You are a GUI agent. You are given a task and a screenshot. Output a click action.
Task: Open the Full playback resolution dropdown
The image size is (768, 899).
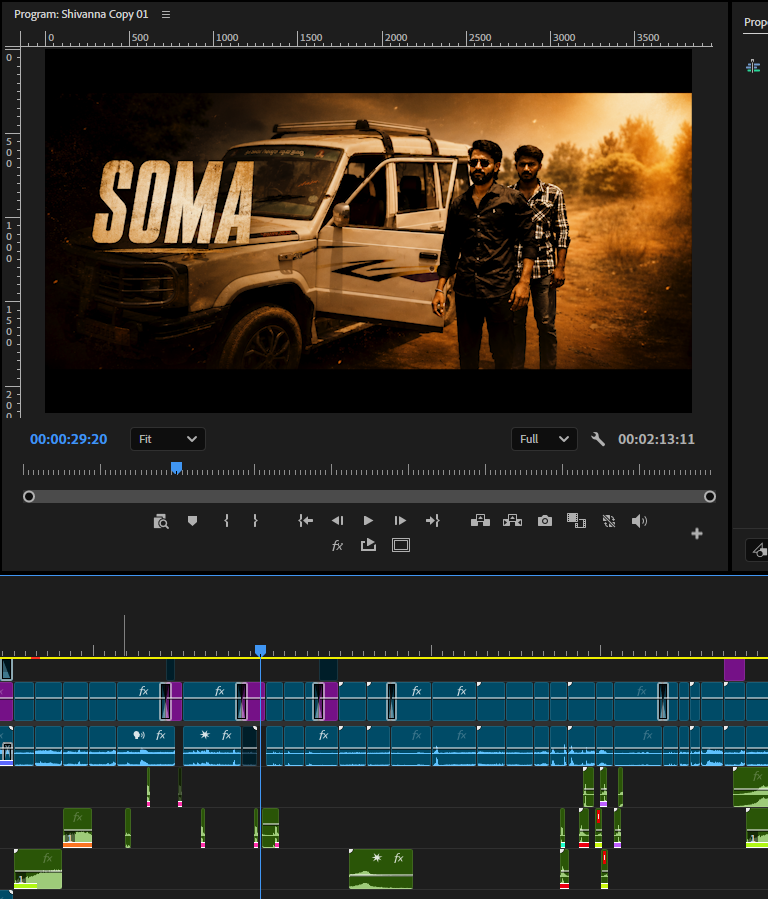click(544, 439)
